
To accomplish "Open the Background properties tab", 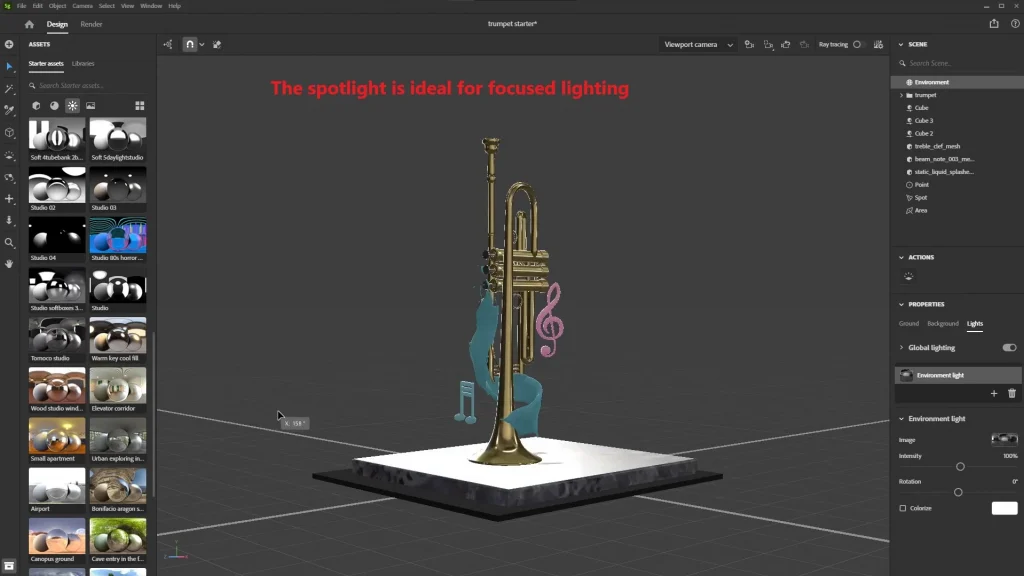I will pos(942,323).
